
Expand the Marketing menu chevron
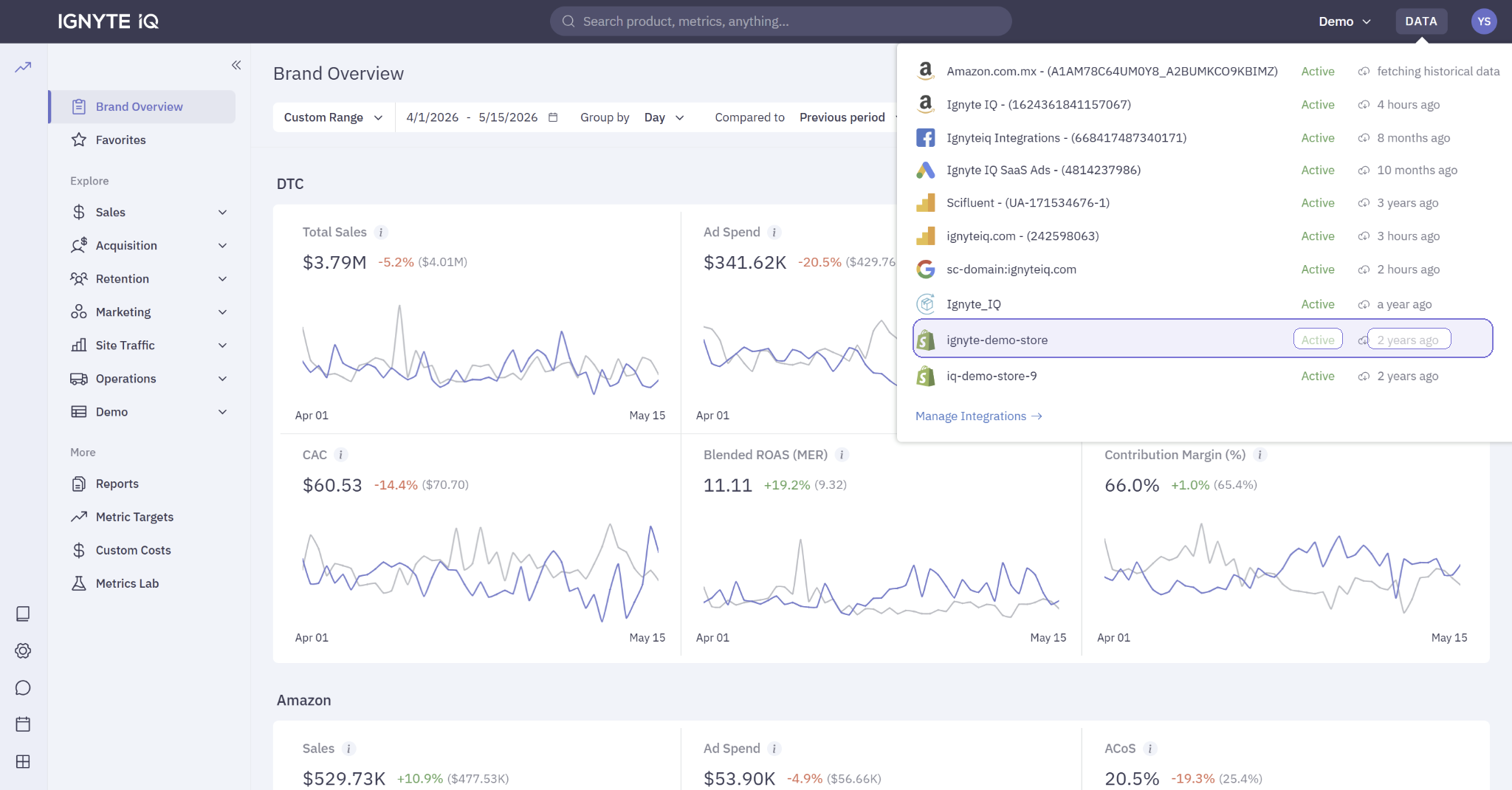point(222,312)
